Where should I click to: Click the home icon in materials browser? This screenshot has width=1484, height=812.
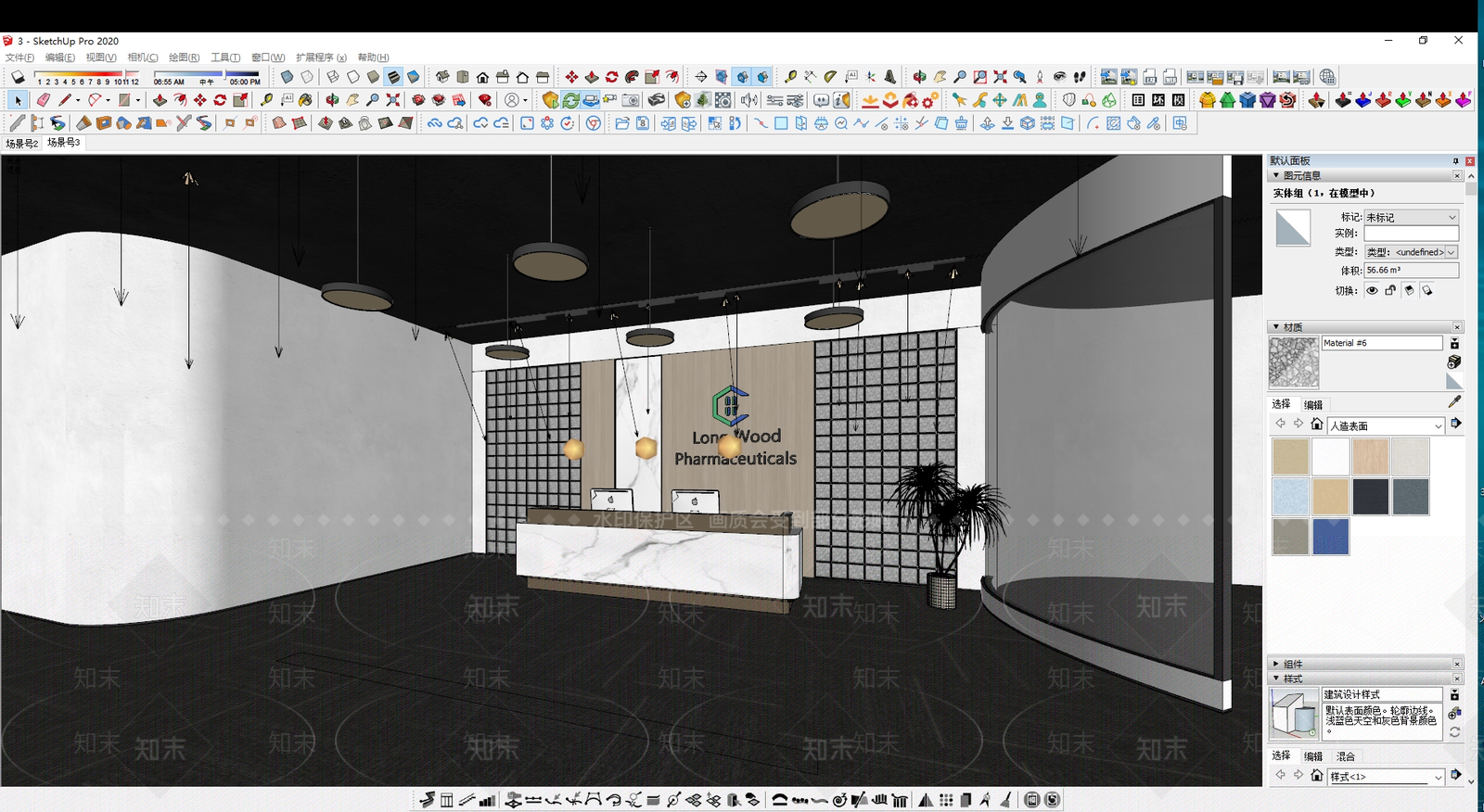coord(1316,425)
